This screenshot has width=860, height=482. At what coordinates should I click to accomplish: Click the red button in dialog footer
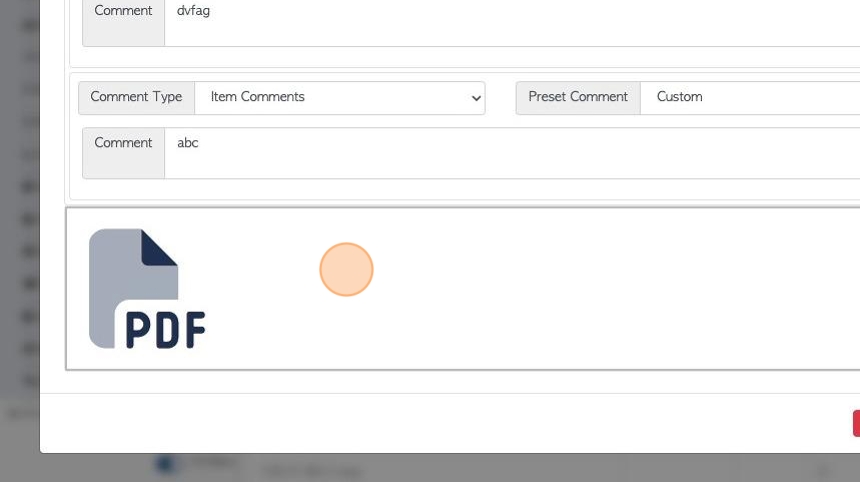856,423
